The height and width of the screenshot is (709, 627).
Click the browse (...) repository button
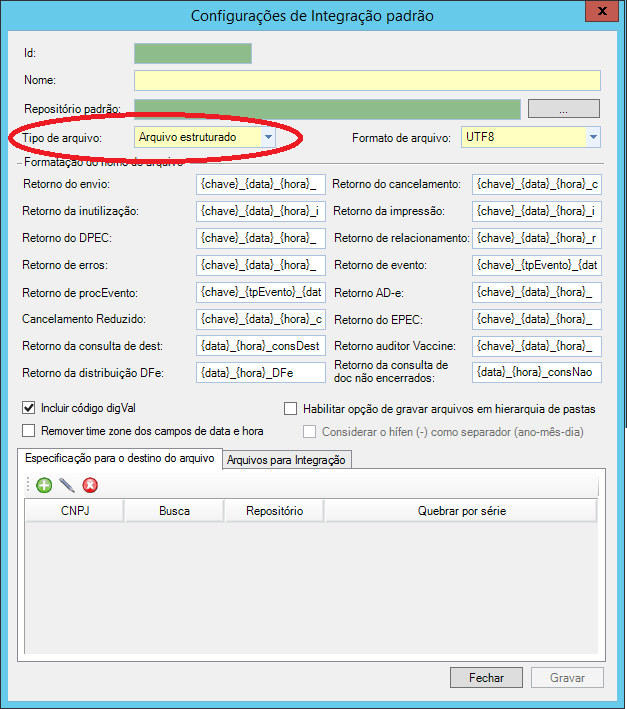tap(564, 109)
